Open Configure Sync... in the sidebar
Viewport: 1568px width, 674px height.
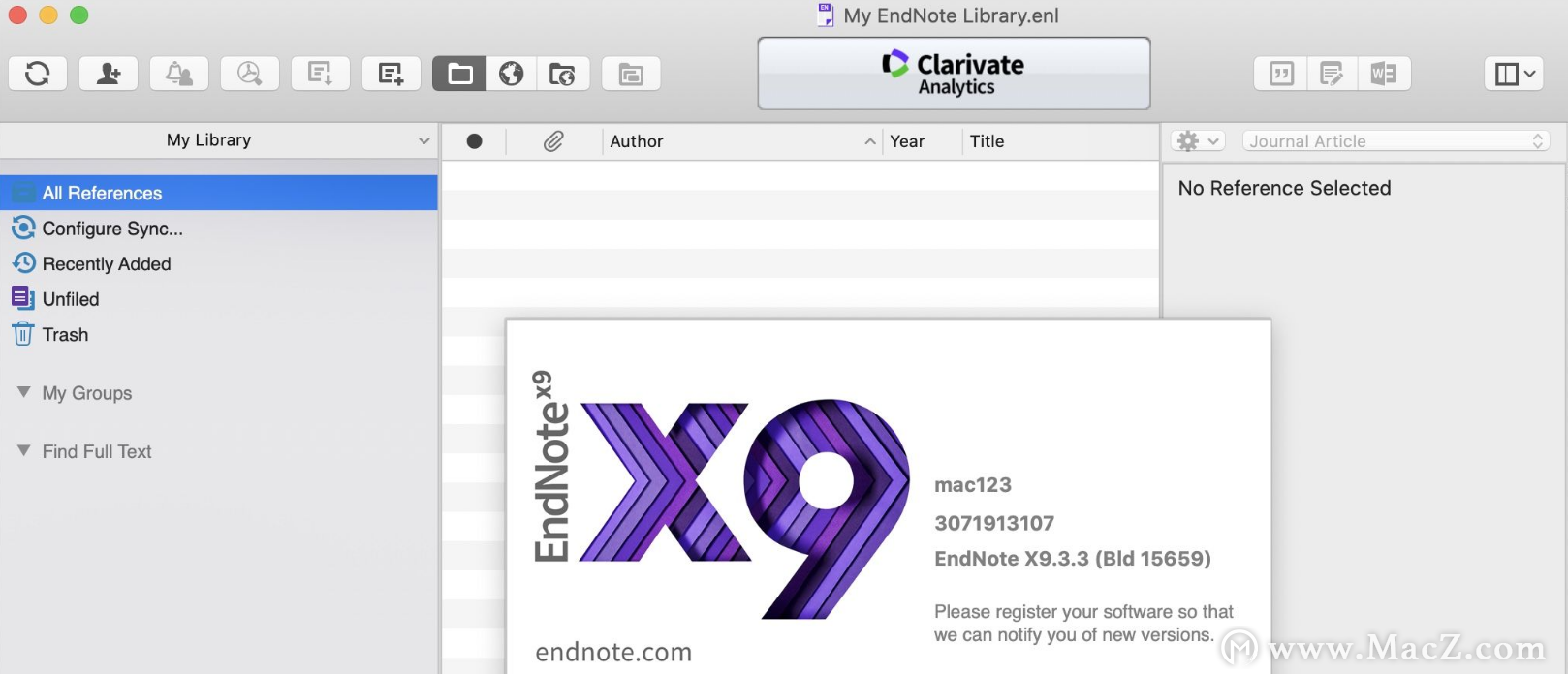click(112, 229)
